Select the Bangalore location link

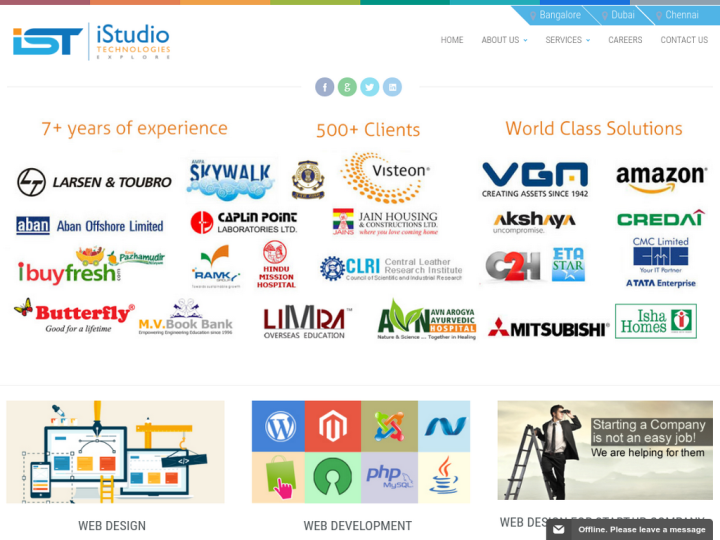559,15
